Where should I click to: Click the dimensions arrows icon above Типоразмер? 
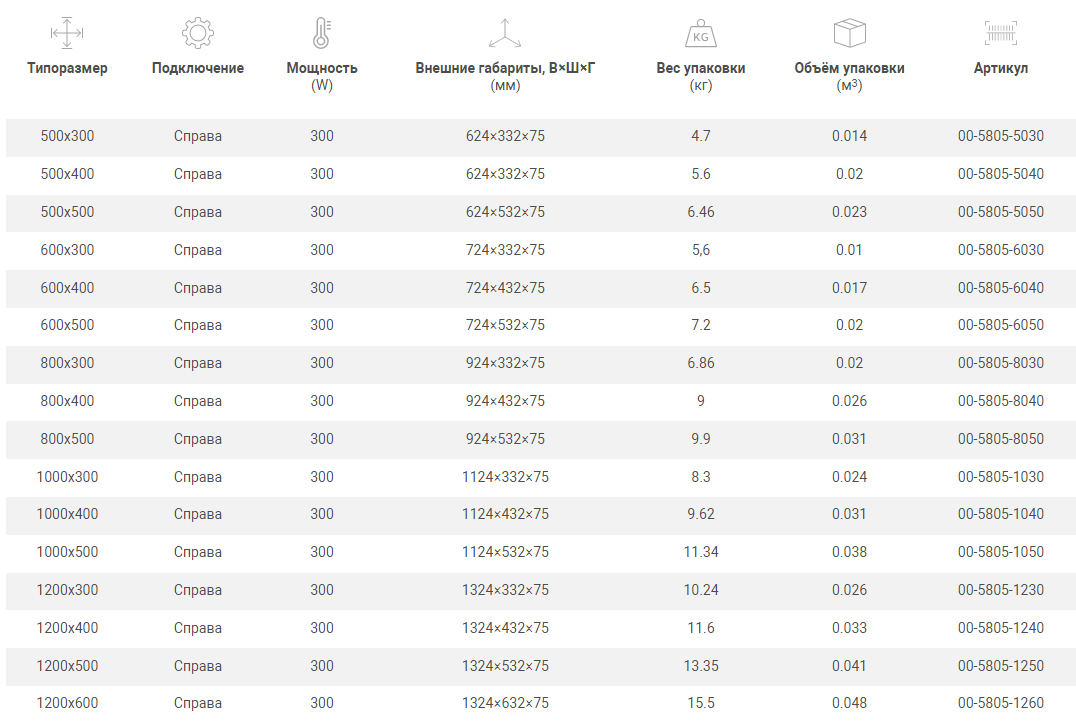67,33
